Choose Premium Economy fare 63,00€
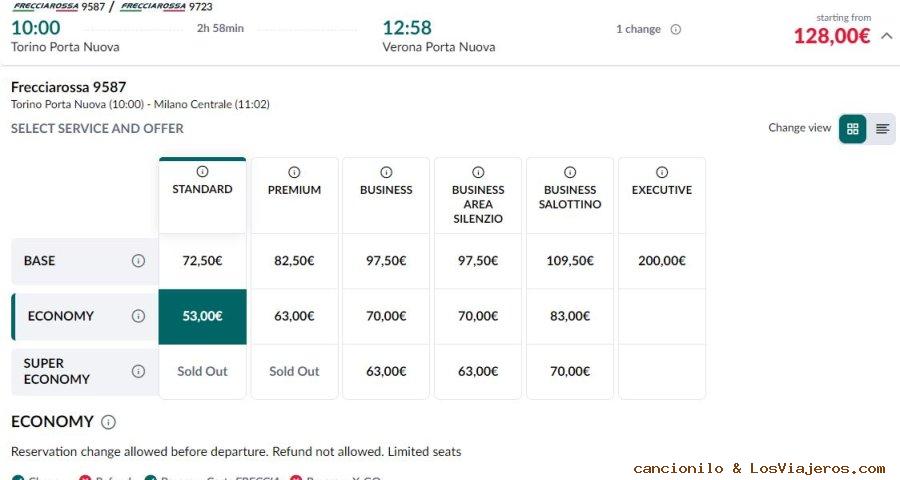The height and width of the screenshot is (480, 900). pyautogui.click(x=294, y=316)
